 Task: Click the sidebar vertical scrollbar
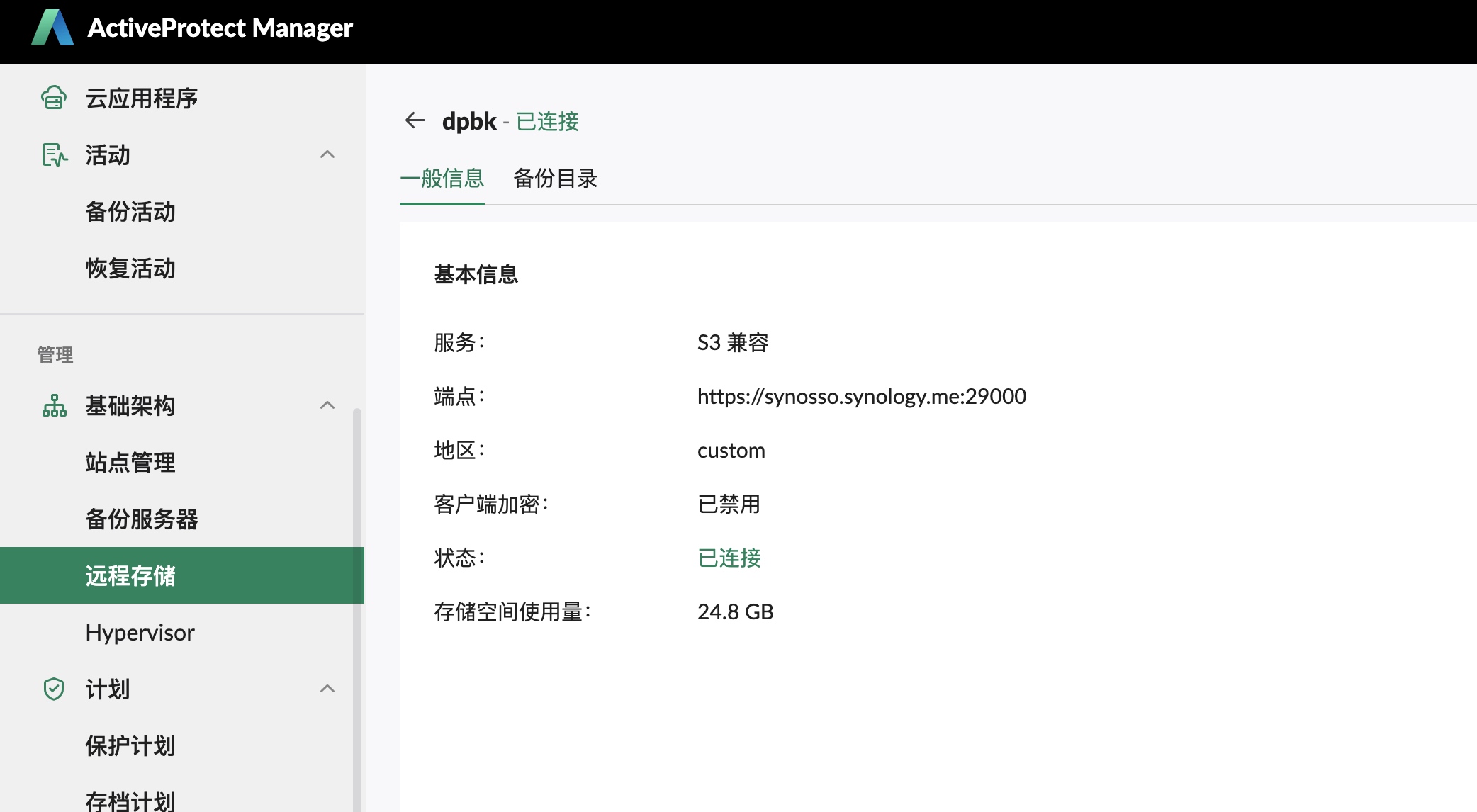coord(357,609)
